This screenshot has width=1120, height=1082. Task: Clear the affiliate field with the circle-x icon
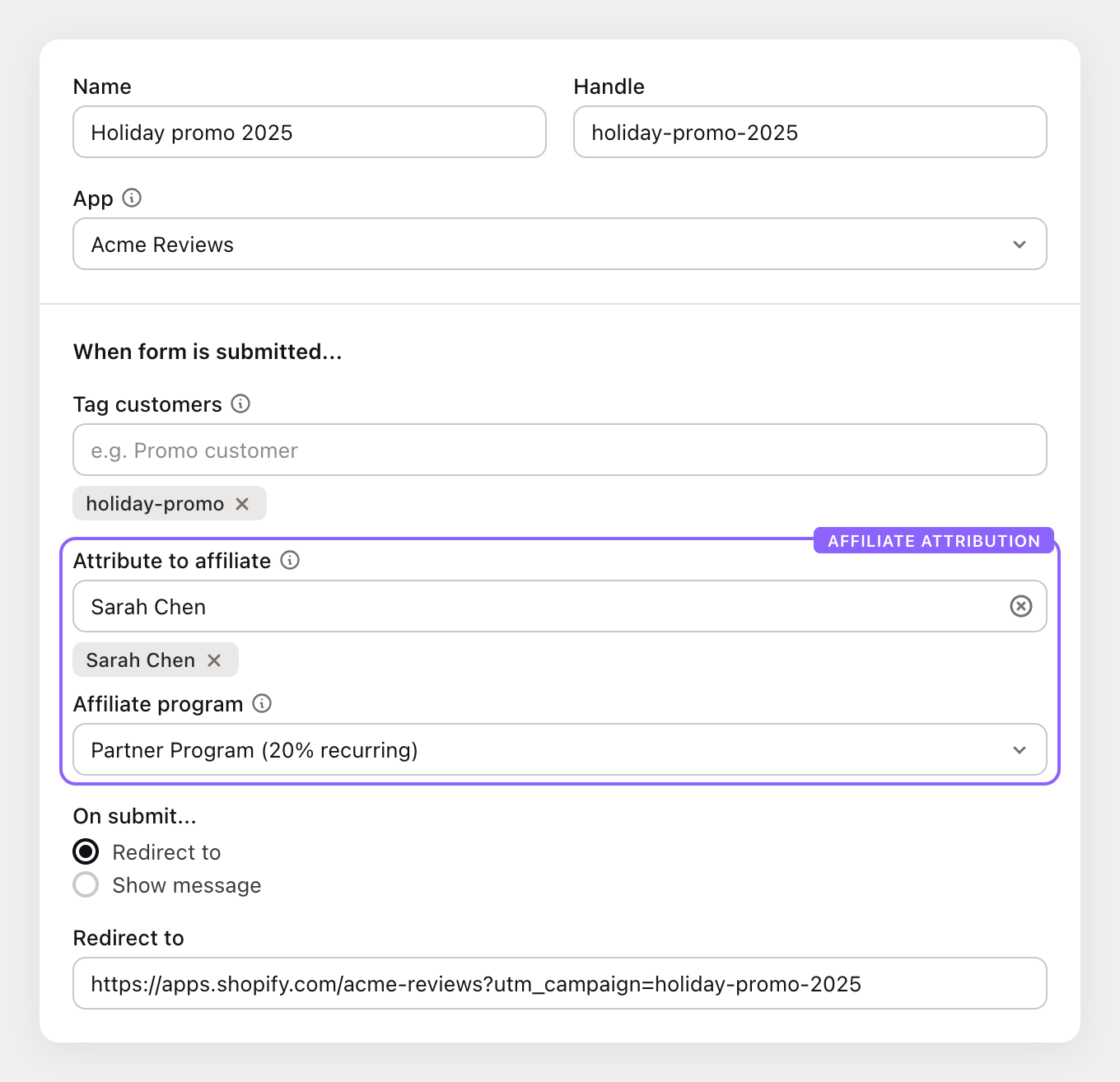tap(1021, 606)
